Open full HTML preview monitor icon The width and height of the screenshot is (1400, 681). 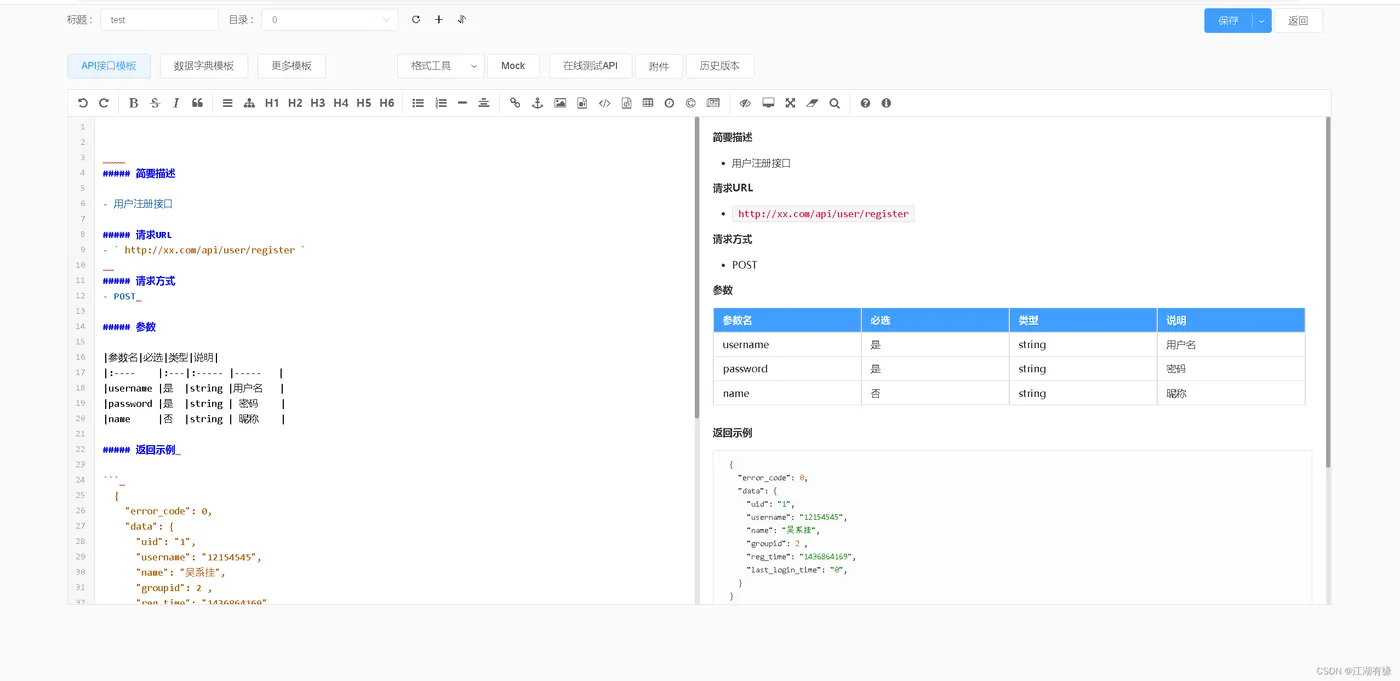click(768, 103)
